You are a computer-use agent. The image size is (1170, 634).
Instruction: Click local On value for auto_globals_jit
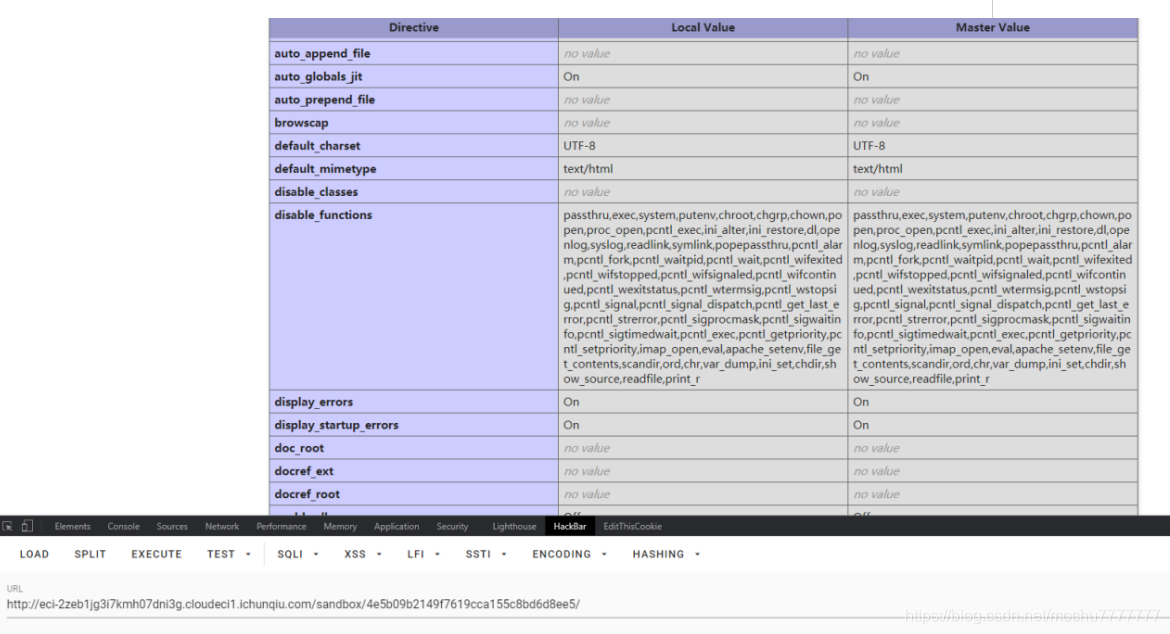pos(572,77)
